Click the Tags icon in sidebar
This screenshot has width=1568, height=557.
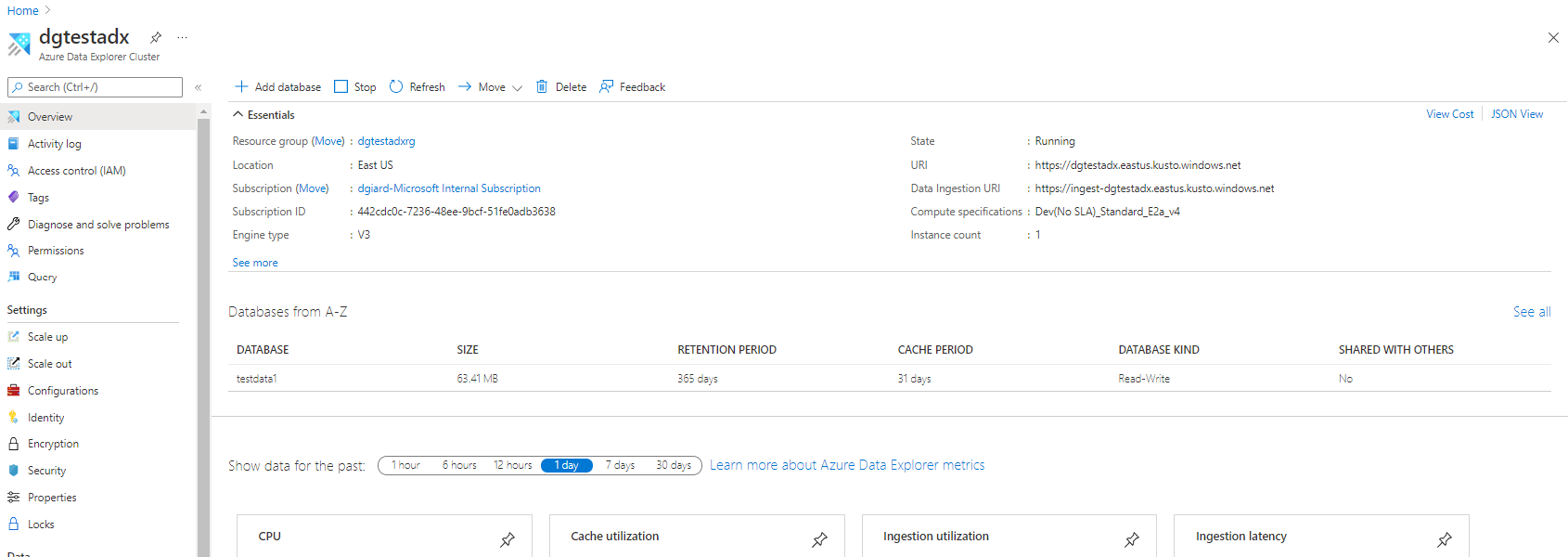pos(14,197)
